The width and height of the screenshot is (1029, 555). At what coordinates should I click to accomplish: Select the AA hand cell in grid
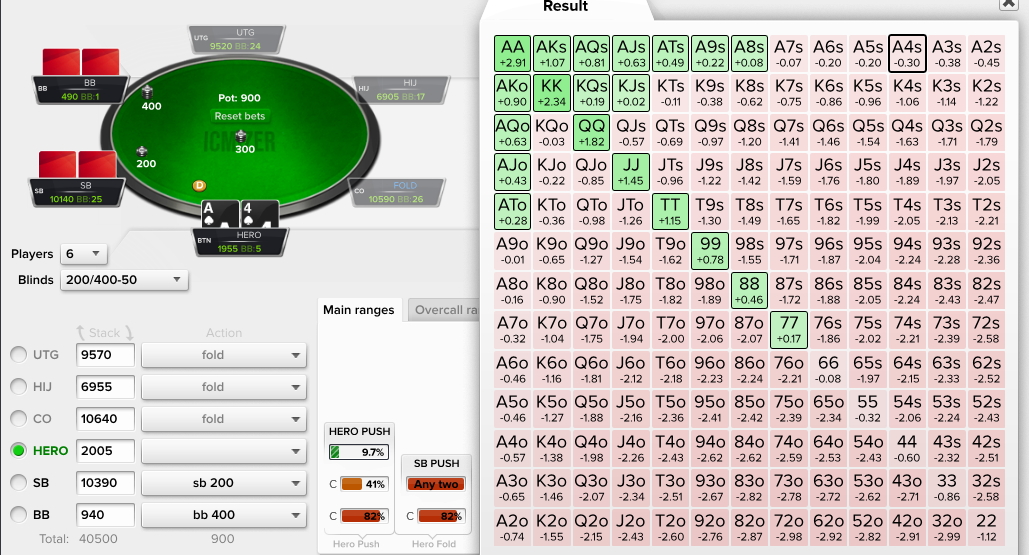tap(512, 53)
